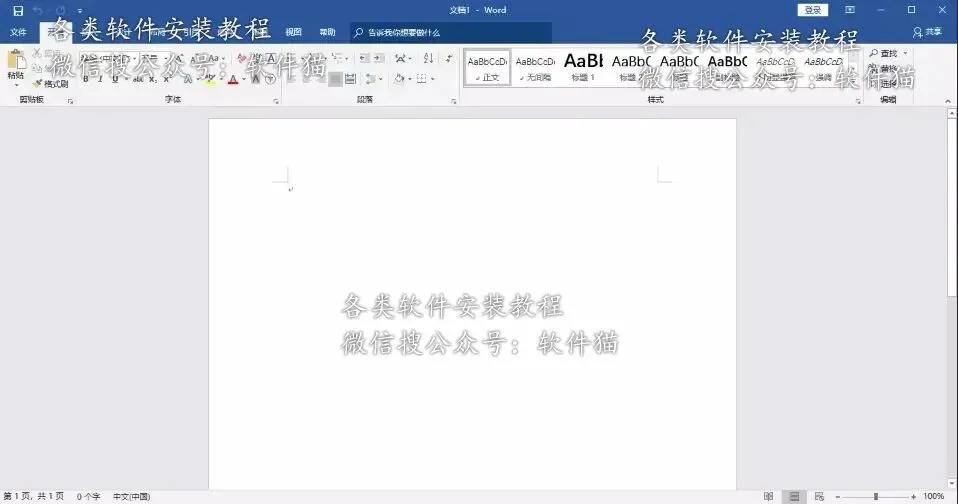Toggle superscript X² formatting
The height and width of the screenshot is (504, 958).
pos(166,79)
